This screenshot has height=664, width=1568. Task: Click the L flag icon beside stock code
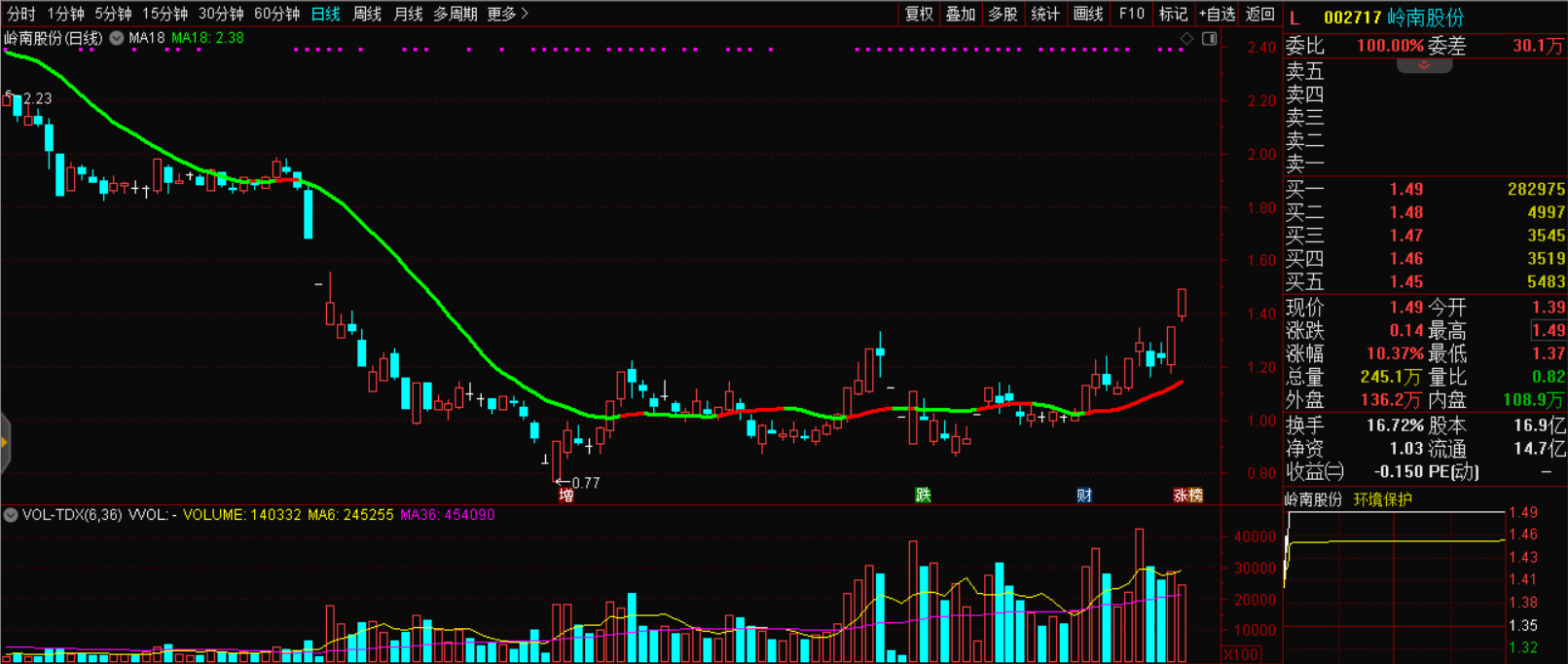pos(1295,18)
